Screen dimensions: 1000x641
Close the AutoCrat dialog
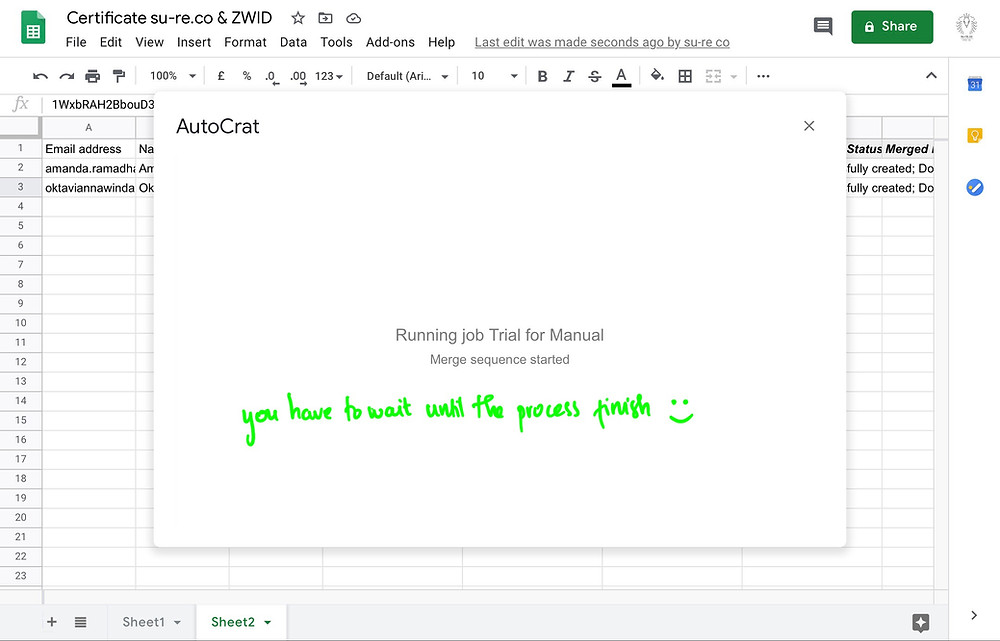click(809, 126)
